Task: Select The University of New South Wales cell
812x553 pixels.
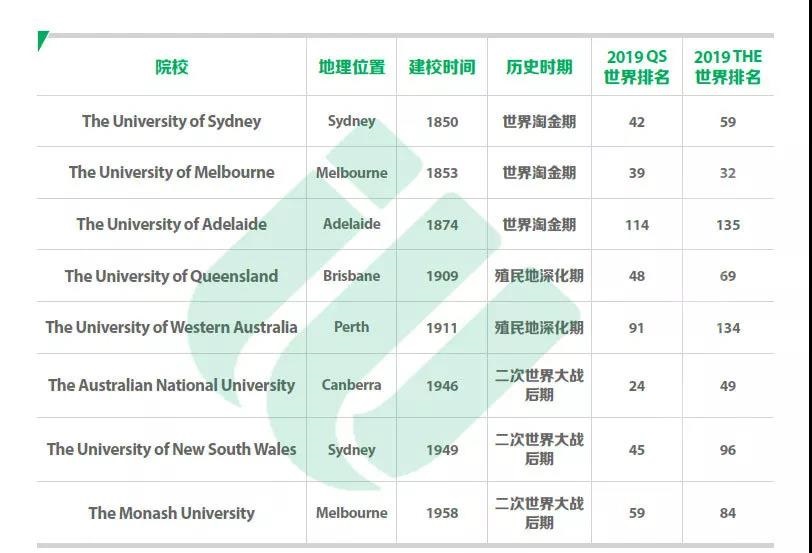Action: click(171, 449)
